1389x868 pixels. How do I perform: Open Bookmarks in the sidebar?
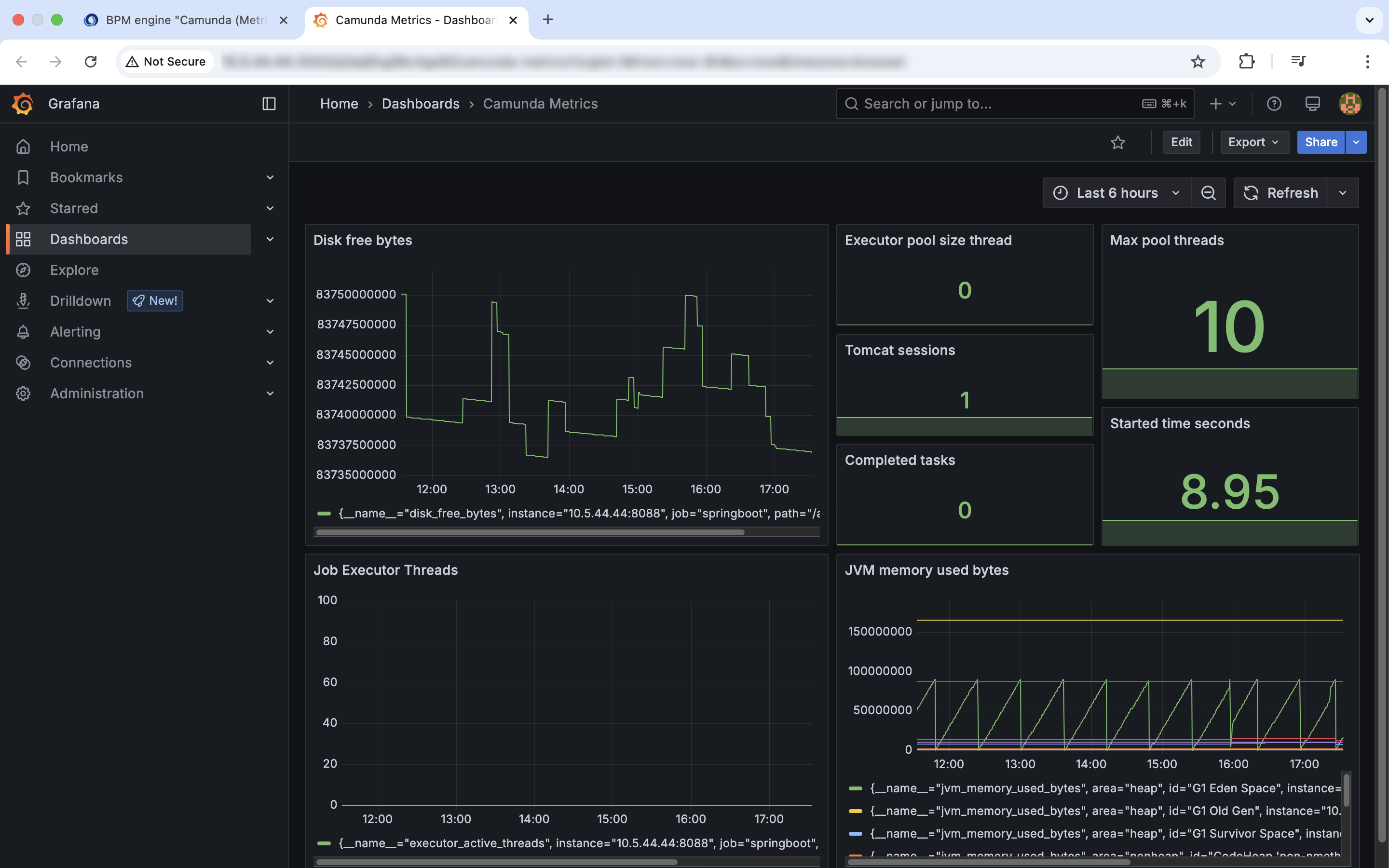86,177
